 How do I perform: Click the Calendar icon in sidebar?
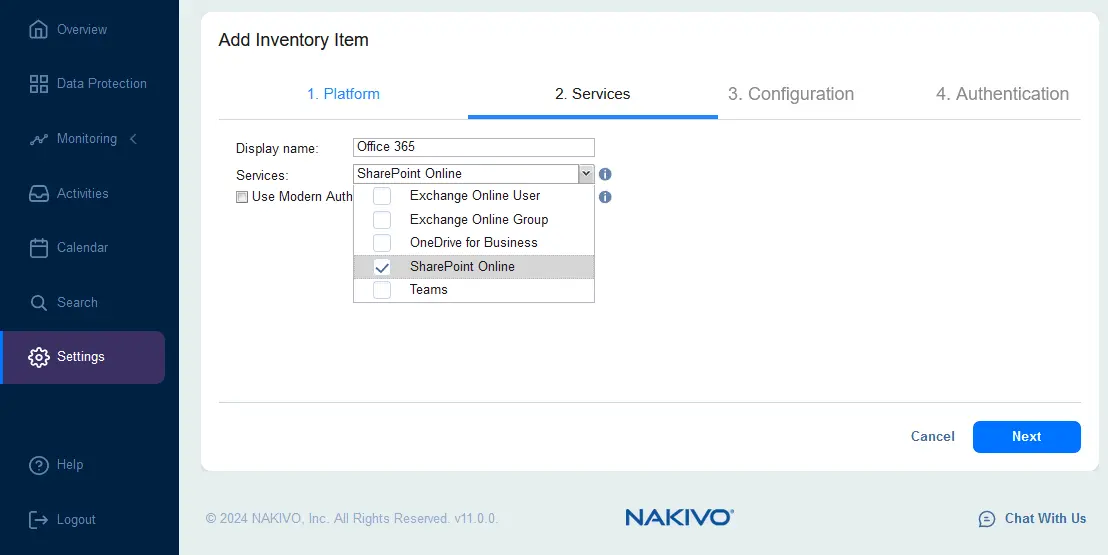click(38, 248)
